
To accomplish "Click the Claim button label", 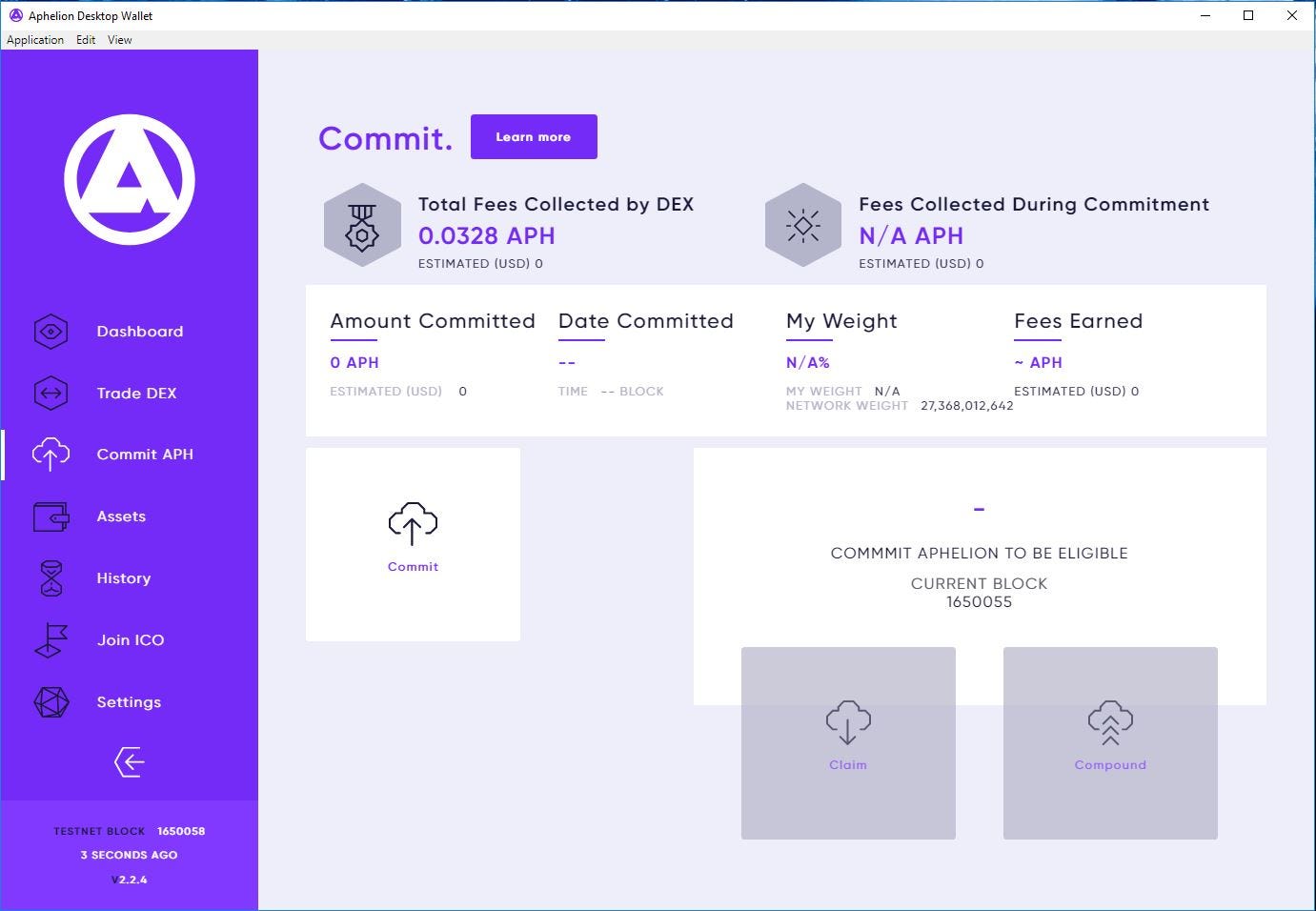I will click(848, 764).
